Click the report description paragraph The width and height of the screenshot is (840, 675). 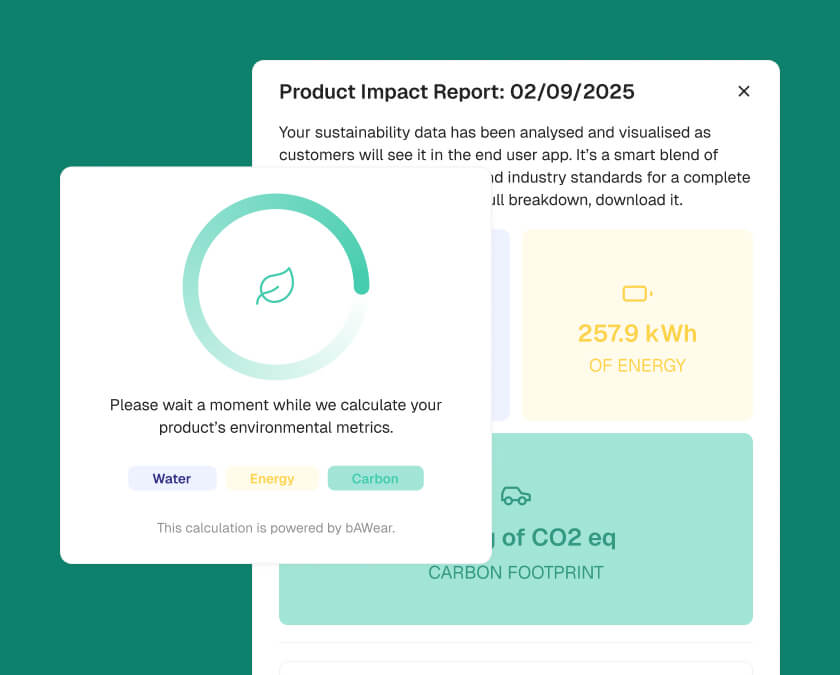tap(514, 166)
